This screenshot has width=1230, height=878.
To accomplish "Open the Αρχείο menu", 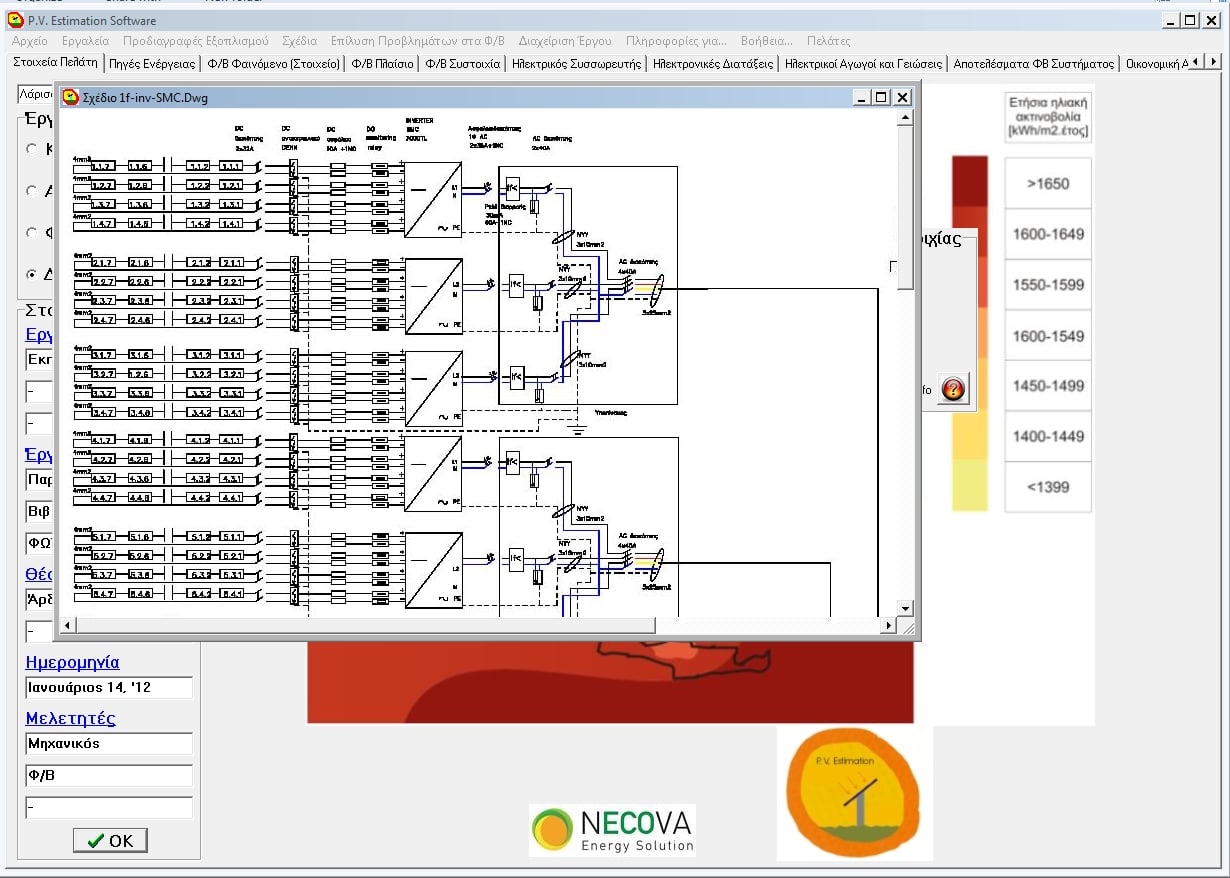I will pos(29,41).
